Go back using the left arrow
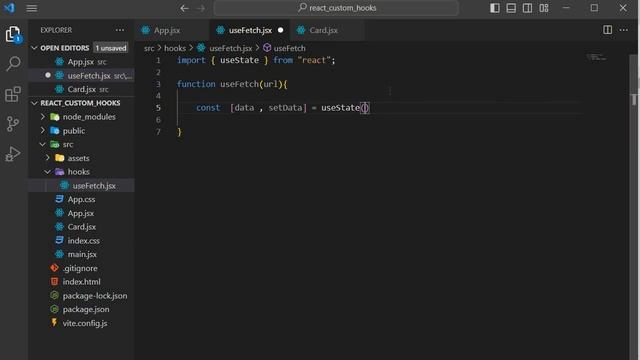This screenshot has width=640, height=360. point(184,8)
